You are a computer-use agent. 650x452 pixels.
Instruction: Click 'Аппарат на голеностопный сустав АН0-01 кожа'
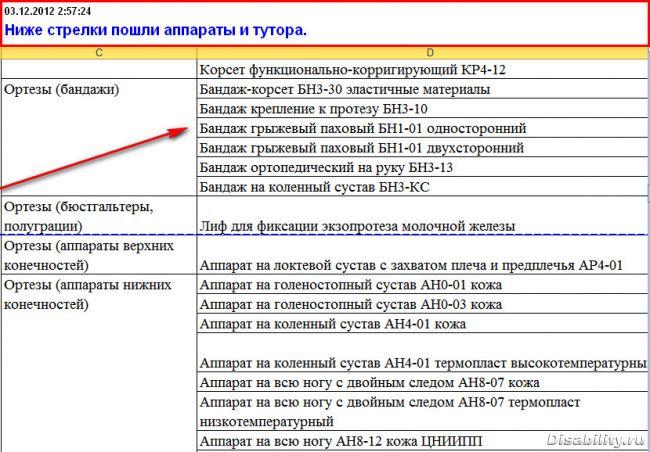[x=423, y=284]
